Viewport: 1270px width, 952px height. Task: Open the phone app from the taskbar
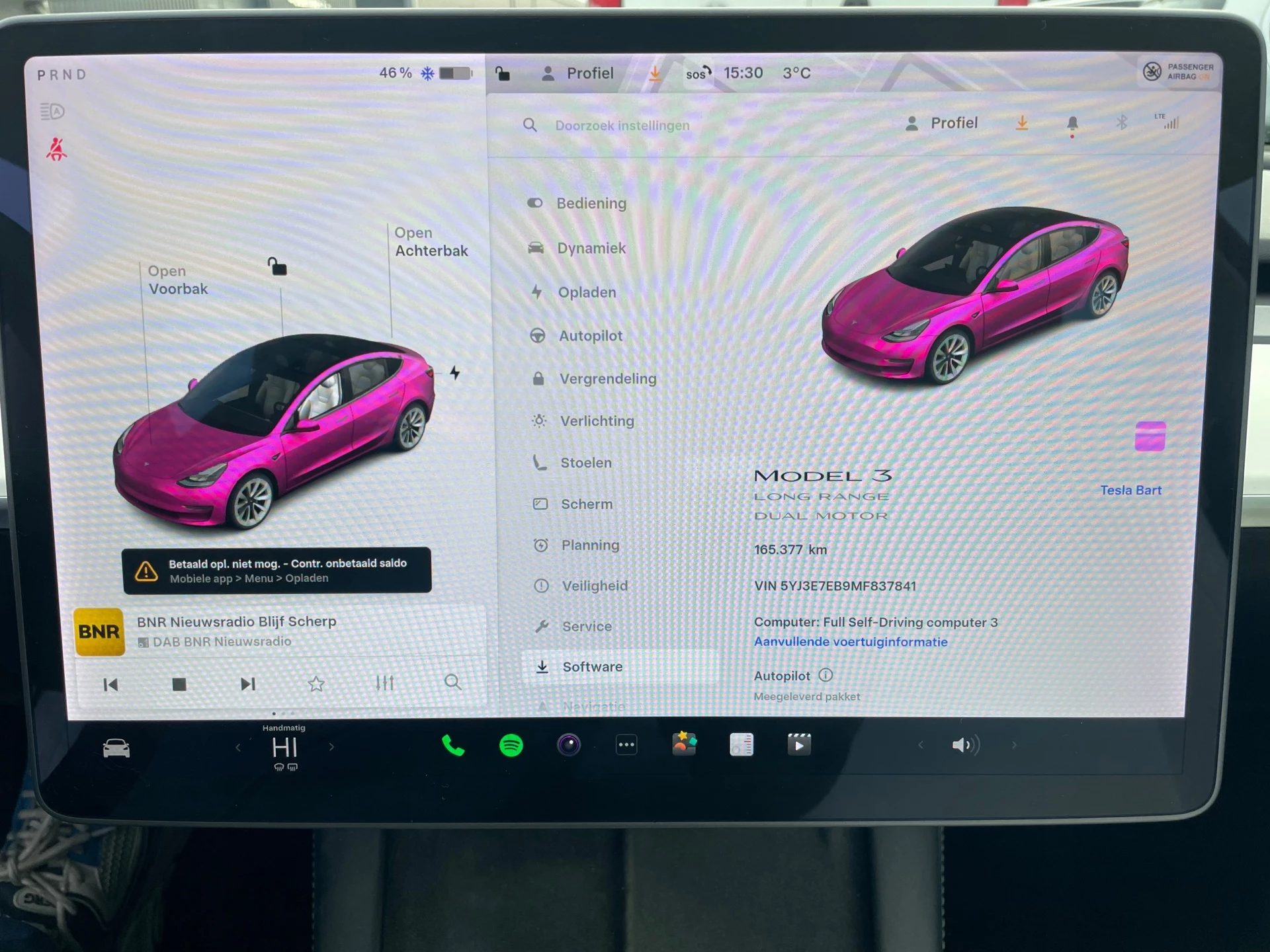(454, 745)
